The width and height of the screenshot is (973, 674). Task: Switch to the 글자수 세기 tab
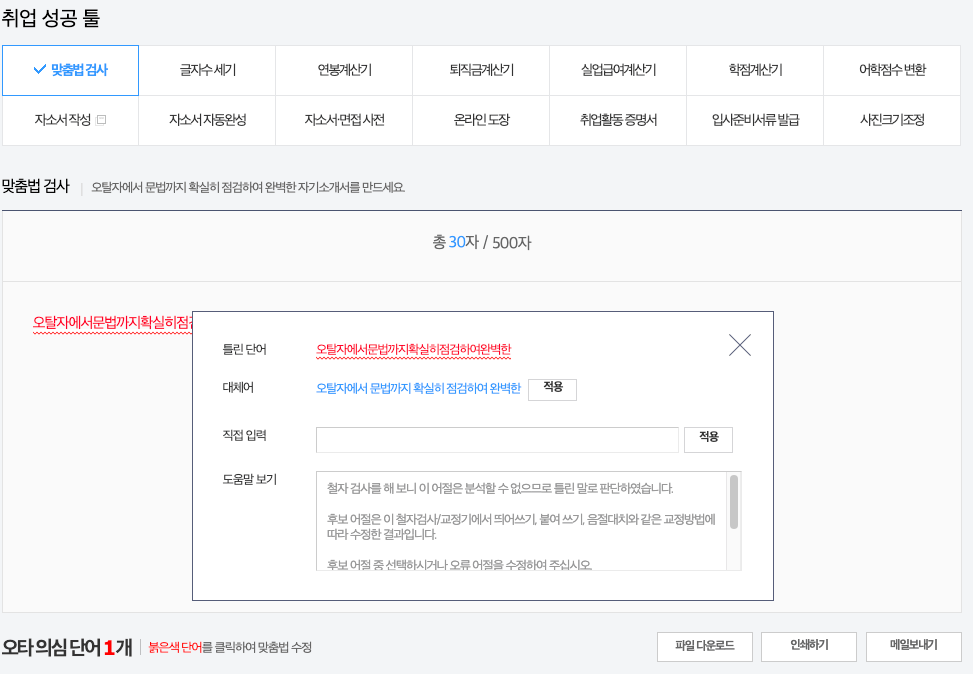(x=207, y=71)
